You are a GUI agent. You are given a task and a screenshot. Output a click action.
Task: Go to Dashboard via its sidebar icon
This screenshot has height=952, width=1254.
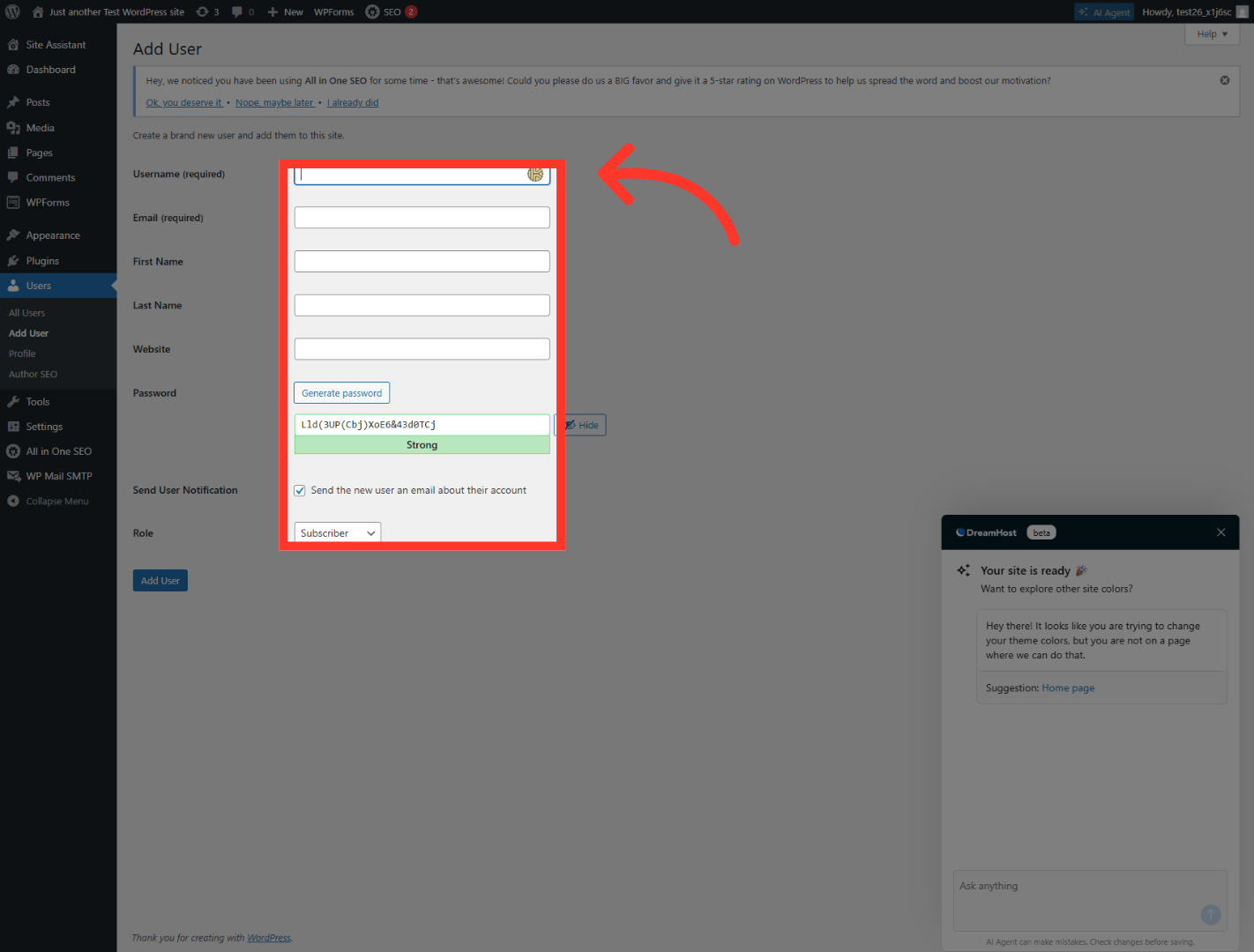coord(13,70)
